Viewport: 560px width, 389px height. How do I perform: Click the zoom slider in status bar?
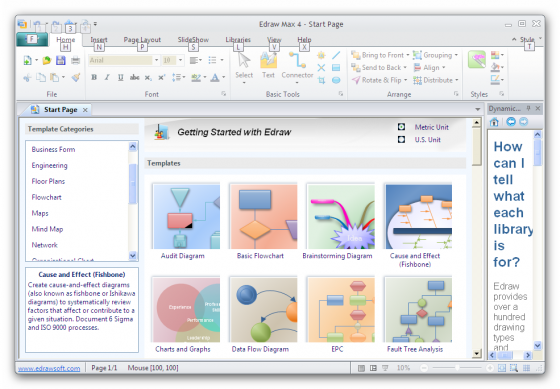pos(457,368)
